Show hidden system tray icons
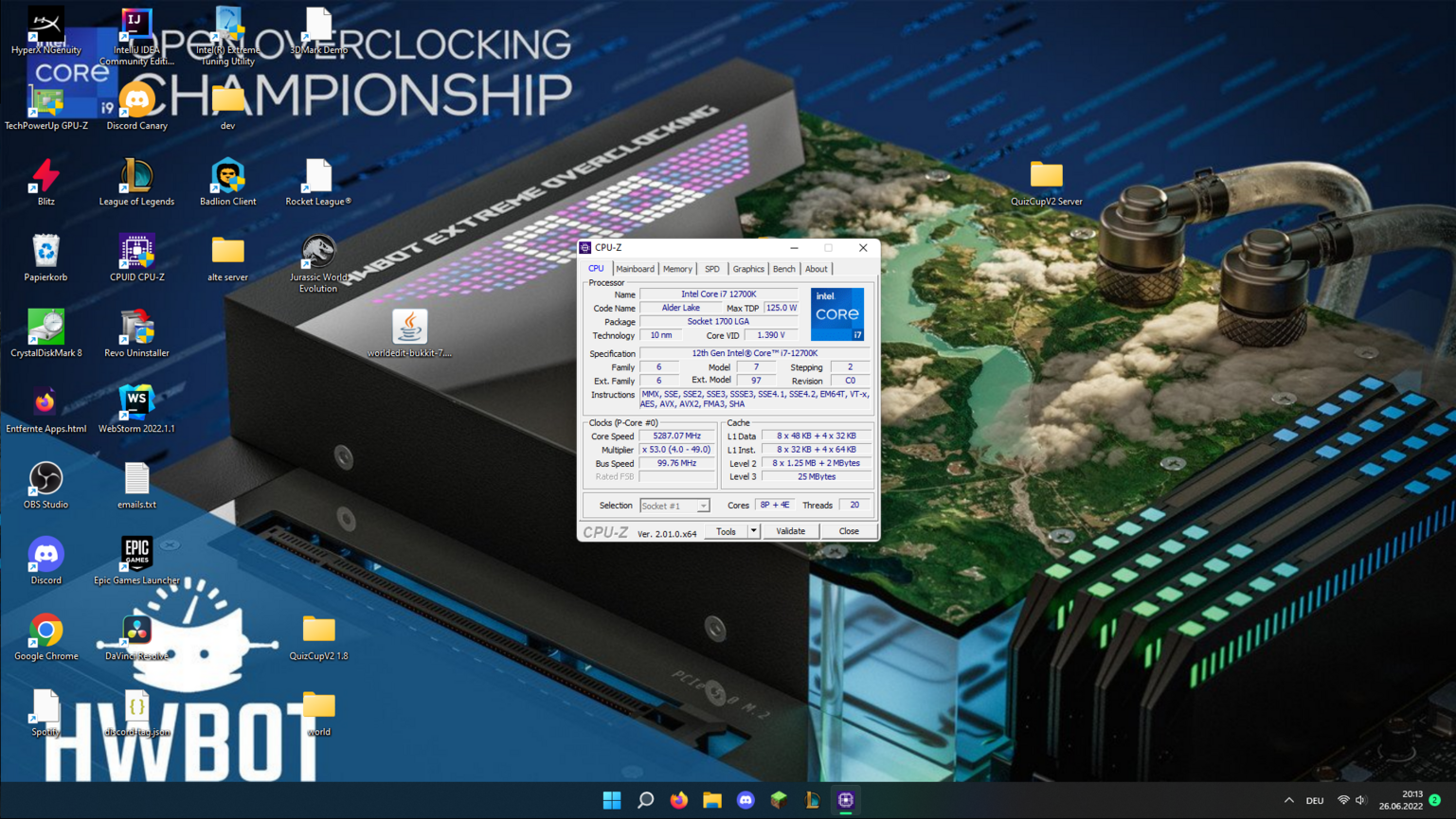 (x=1288, y=800)
